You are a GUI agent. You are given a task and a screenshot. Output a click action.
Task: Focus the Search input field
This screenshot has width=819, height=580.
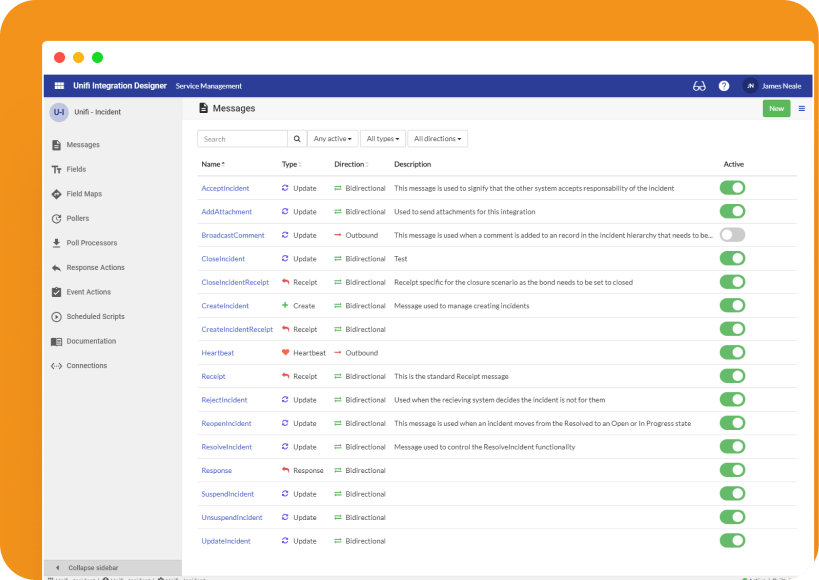(243, 139)
